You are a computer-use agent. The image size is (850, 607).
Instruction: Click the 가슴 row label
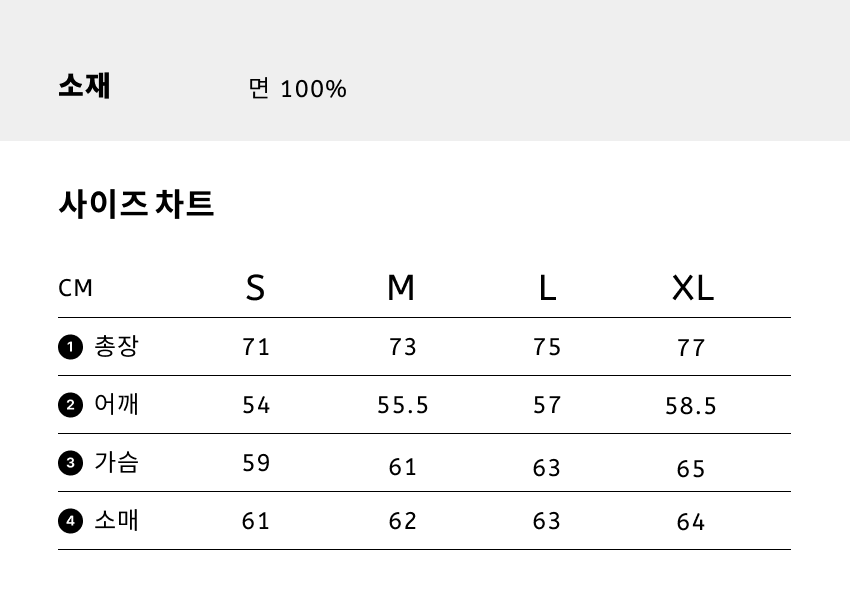(x=116, y=462)
